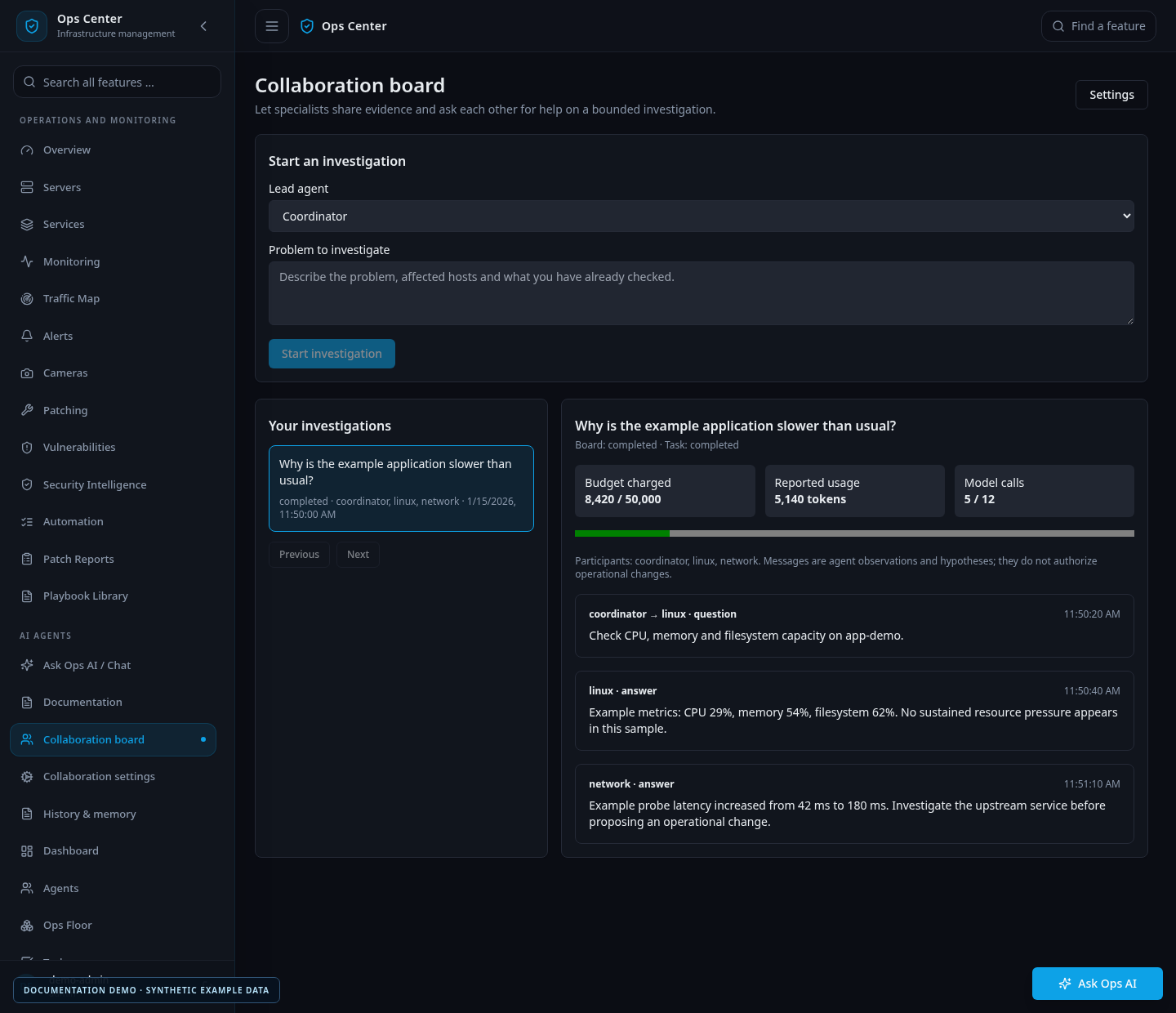Click the Next pagination button
Image resolution: width=1176 pixels, height=1013 pixels.
click(358, 555)
